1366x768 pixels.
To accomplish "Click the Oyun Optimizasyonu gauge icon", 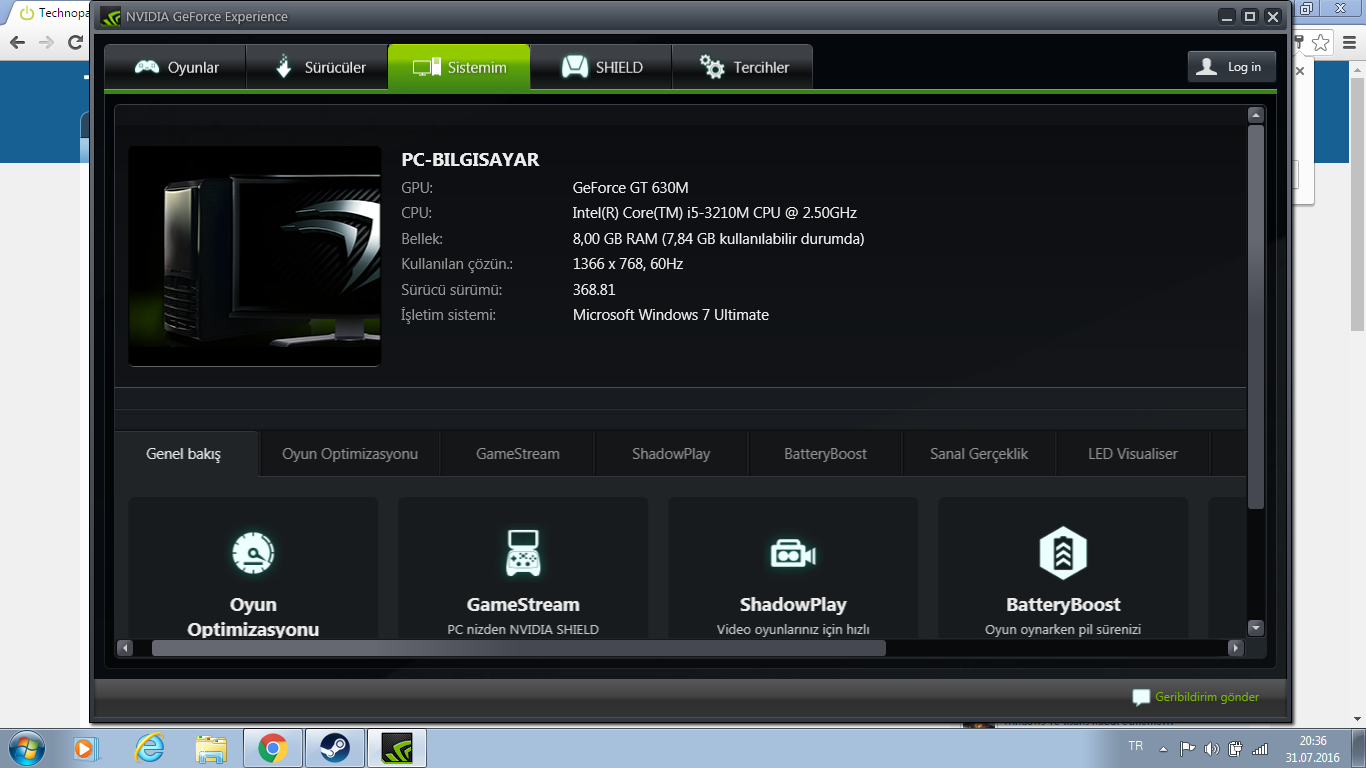I will (253, 553).
